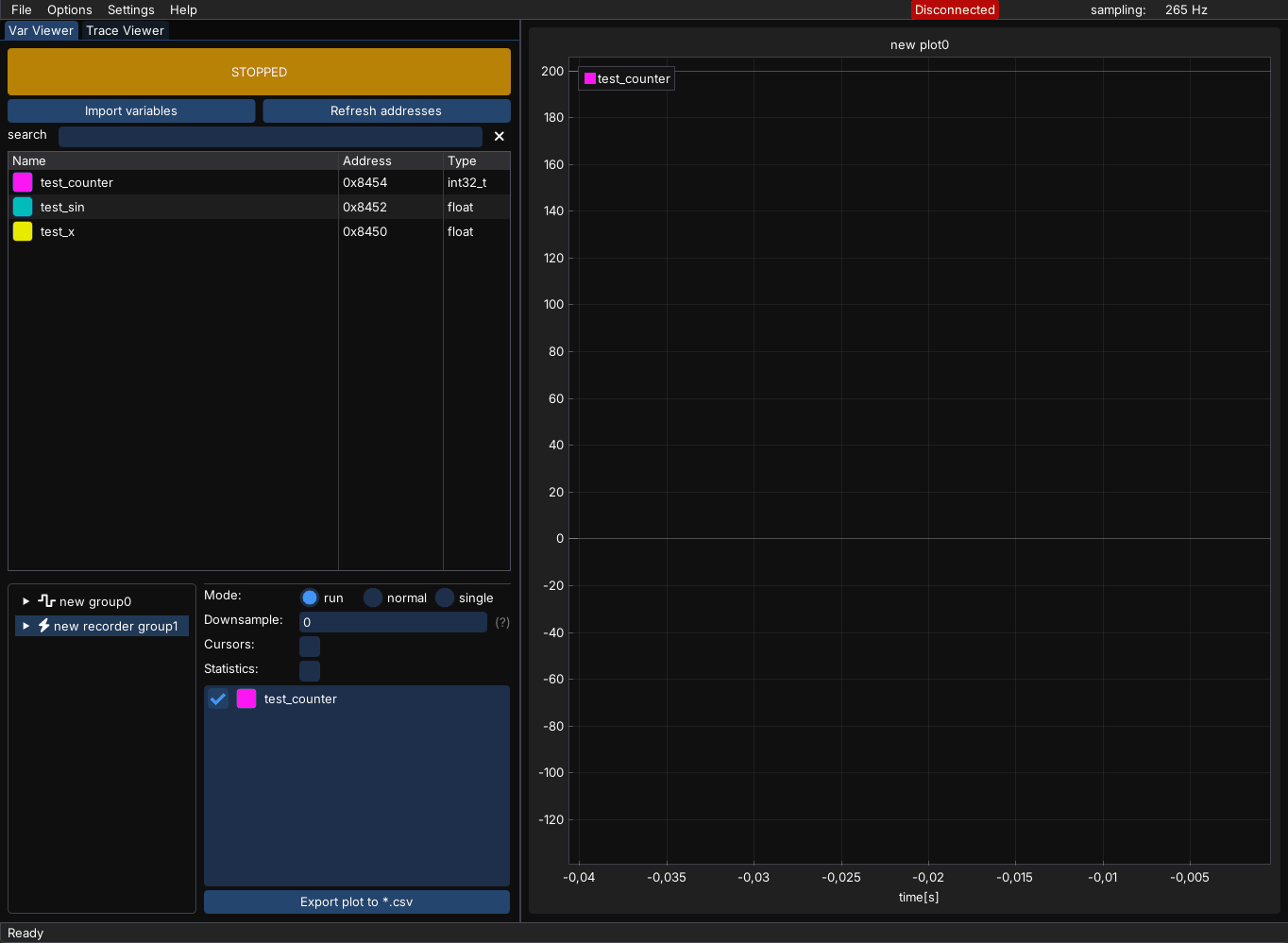Uncheck test_counter in the plot series list
This screenshot has height=943, width=1288.
[x=218, y=699]
